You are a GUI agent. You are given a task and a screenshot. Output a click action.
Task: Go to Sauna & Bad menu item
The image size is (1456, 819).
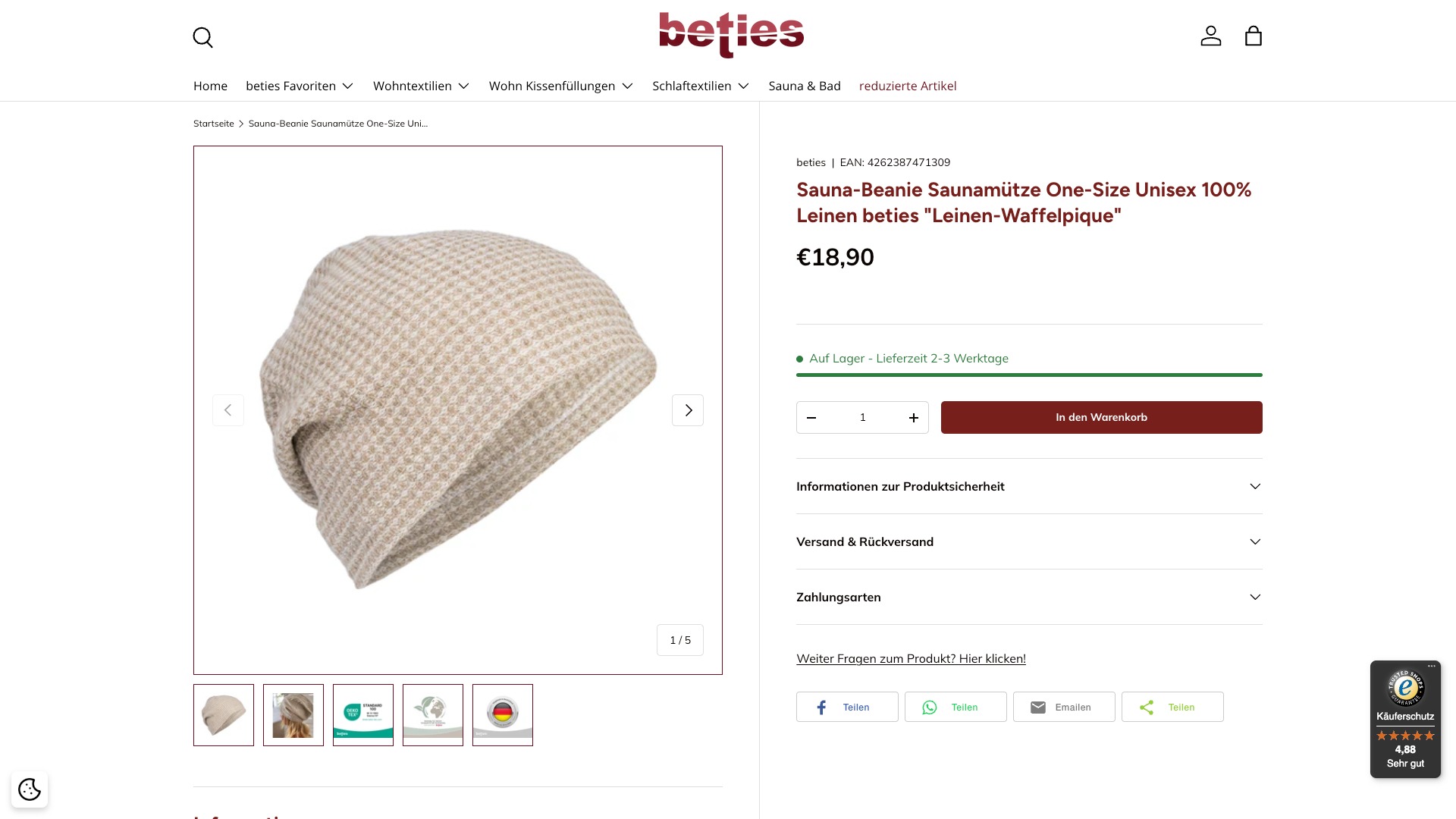coord(805,86)
